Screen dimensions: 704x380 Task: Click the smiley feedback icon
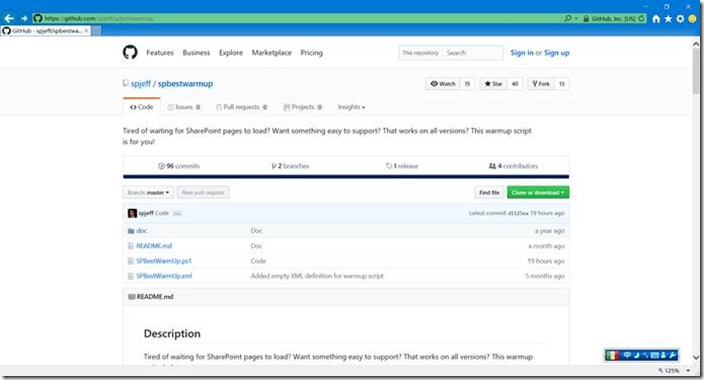[x=693, y=18]
